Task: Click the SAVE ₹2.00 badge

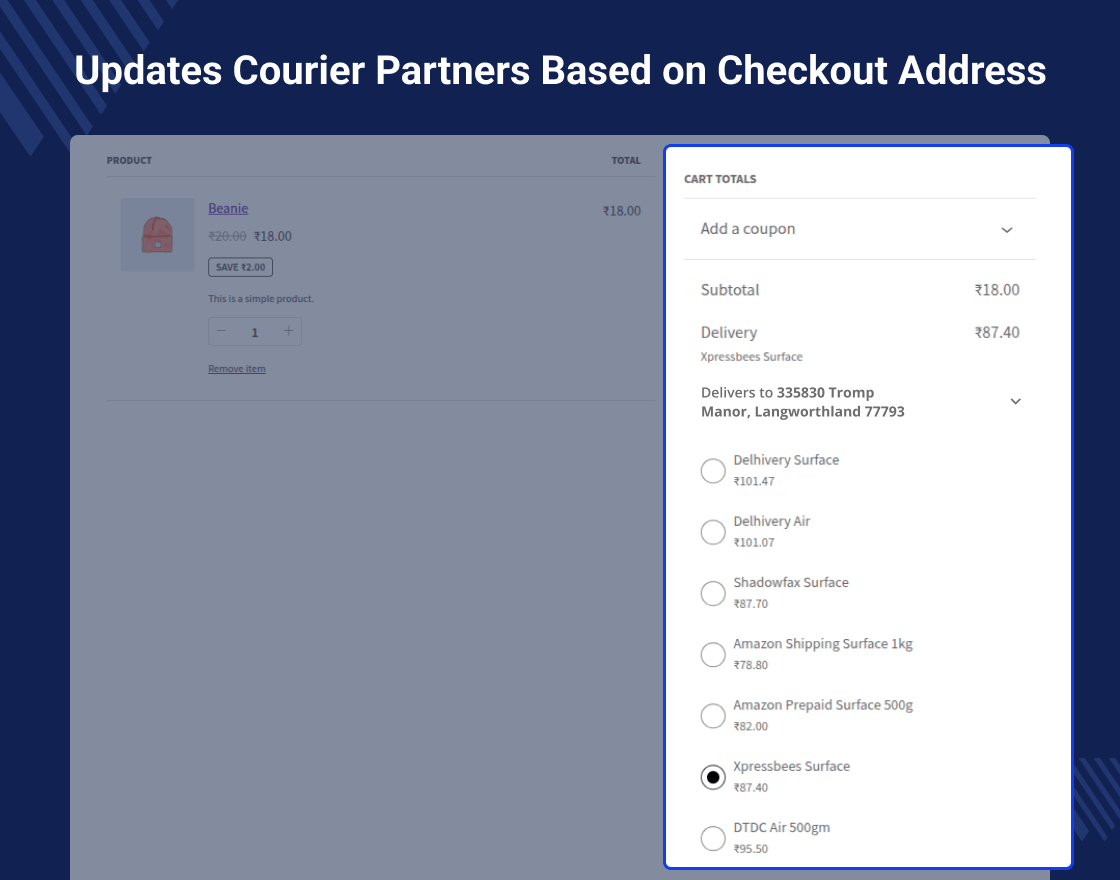Action: click(x=240, y=267)
